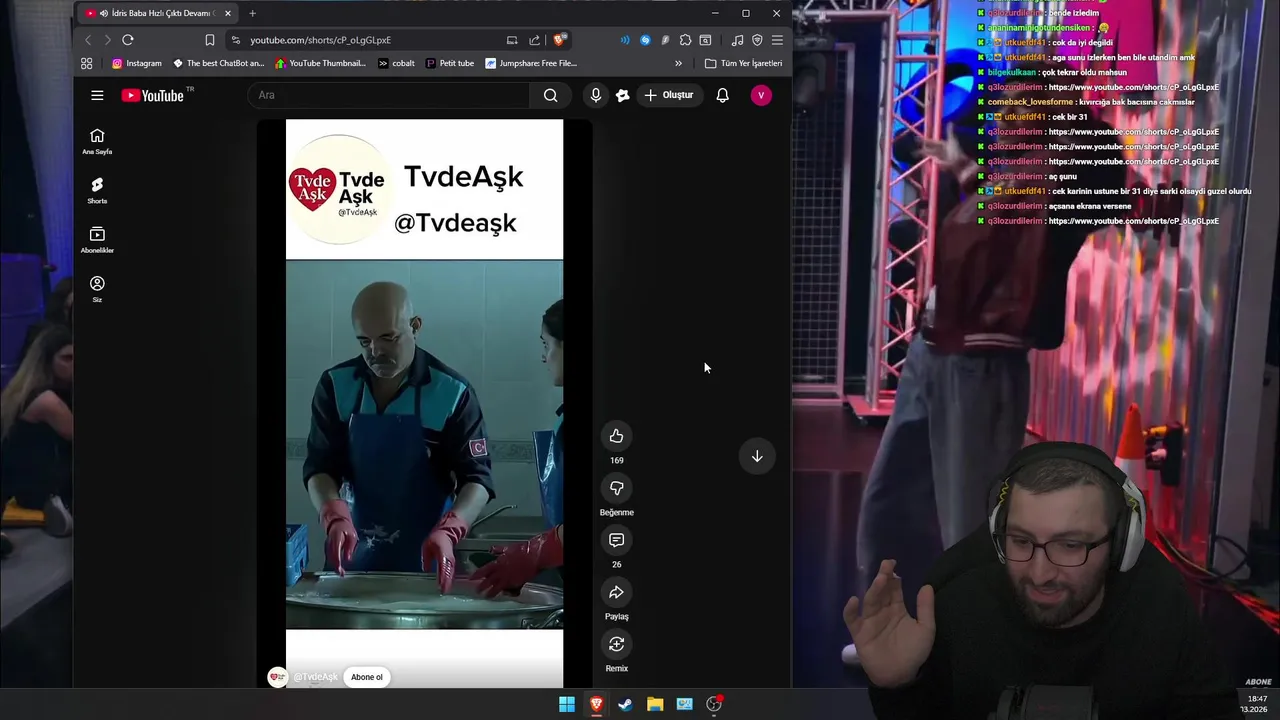Start voice search with the microphone icon
This screenshot has height=720, width=1280.
pos(595,95)
